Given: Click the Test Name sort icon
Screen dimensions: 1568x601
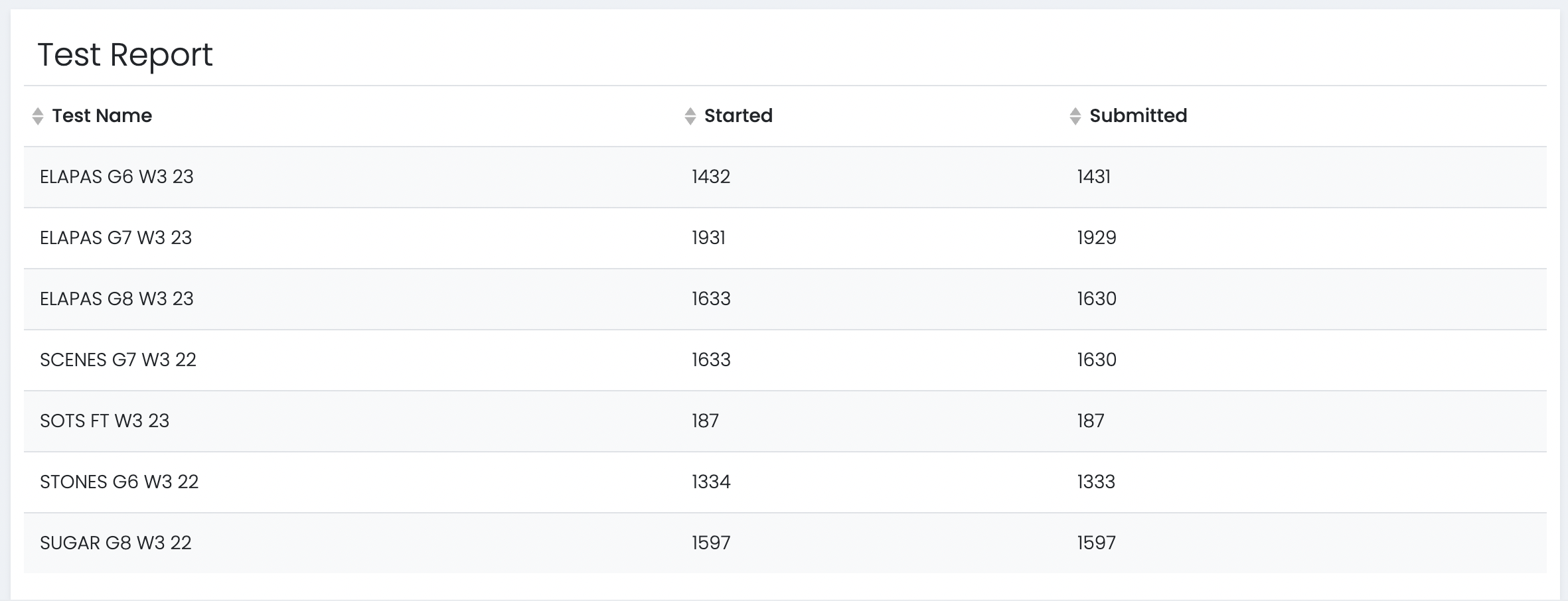Looking at the screenshot, I should (38, 116).
